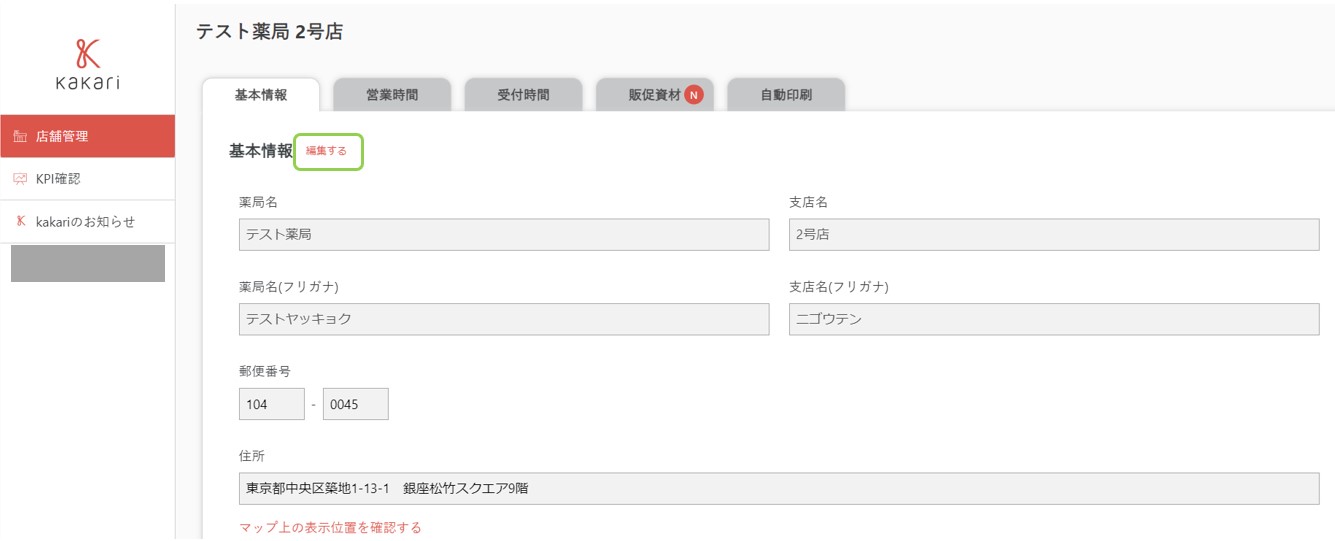Click the 郵便番号 label

[265, 371]
